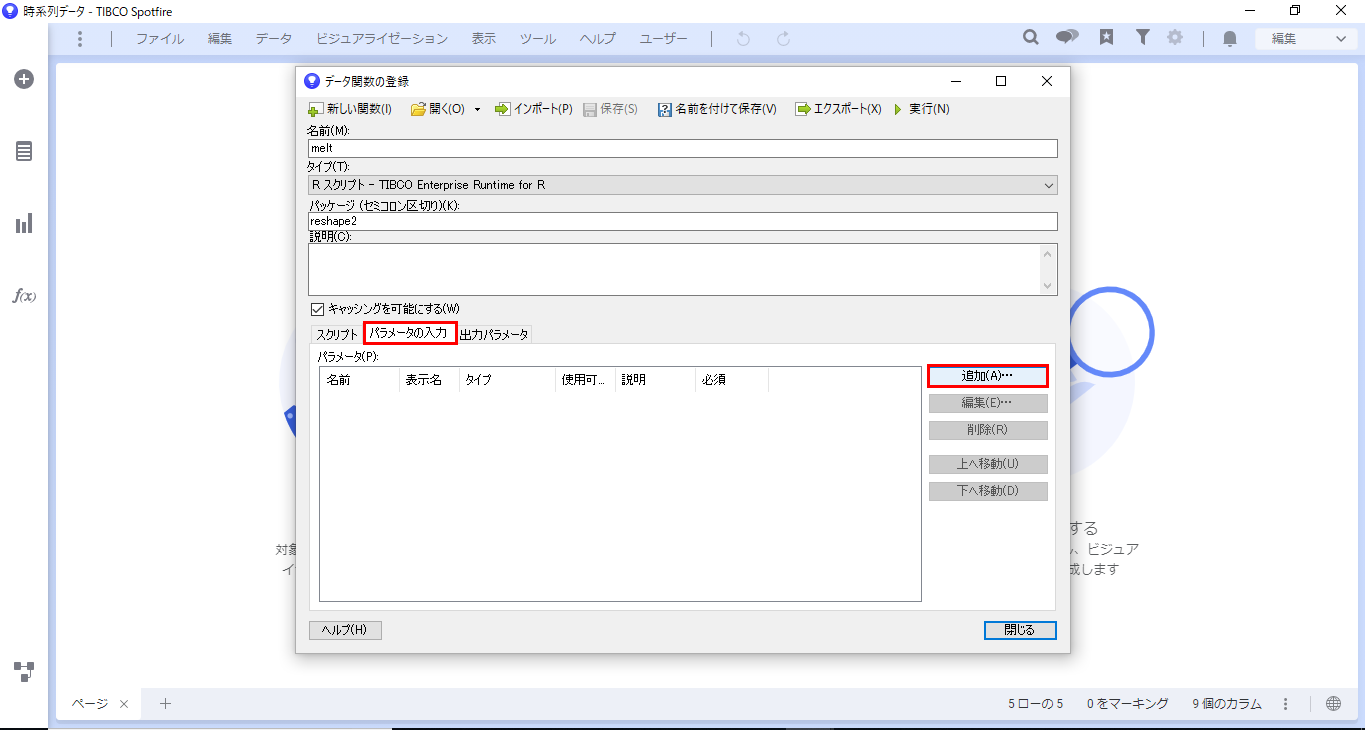Image resolution: width=1365 pixels, height=730 pixels.
Task: Click the globe icon in status bar
Action: 1333,703
